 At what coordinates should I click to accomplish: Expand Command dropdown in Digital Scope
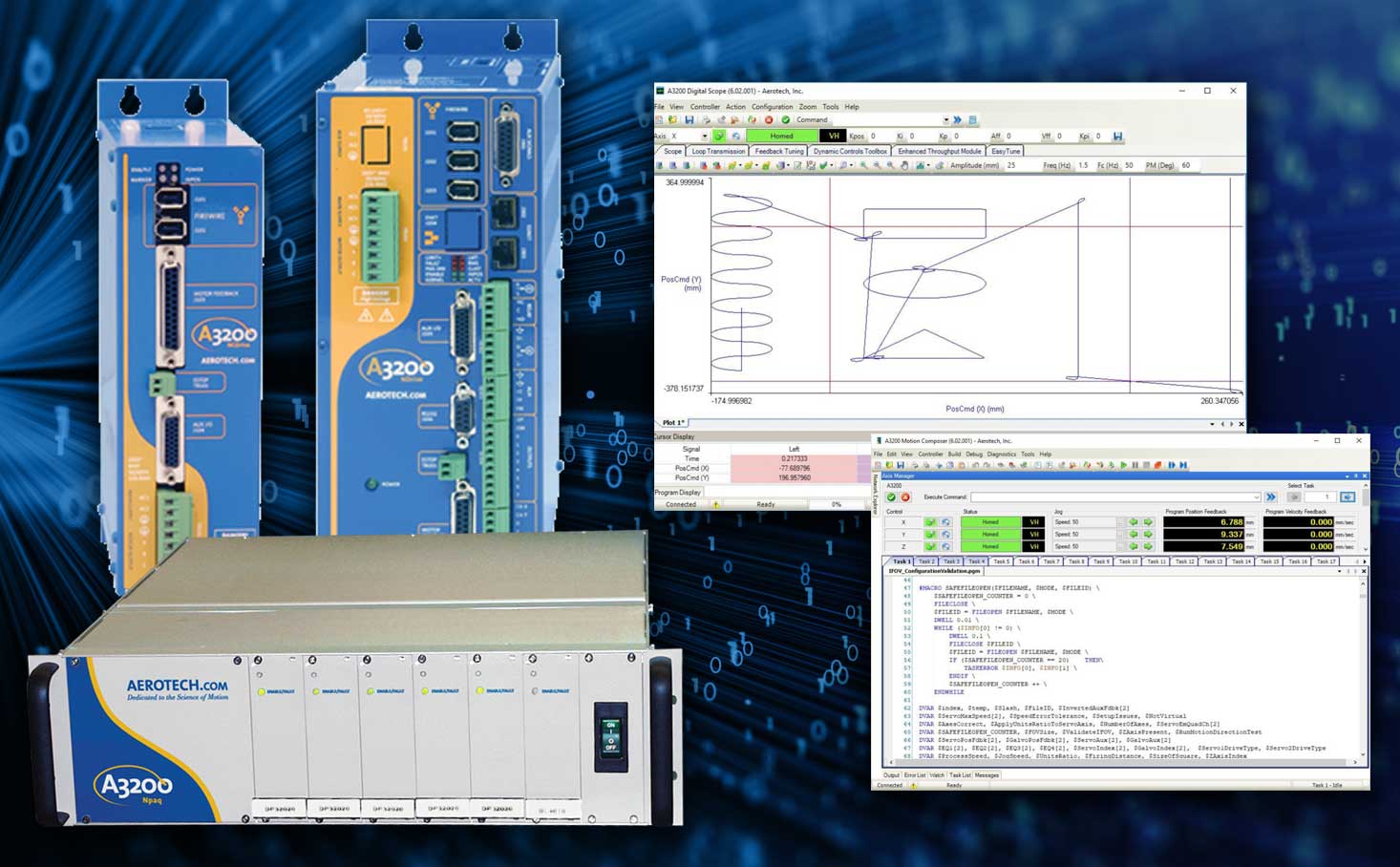(x=946, y=119)
